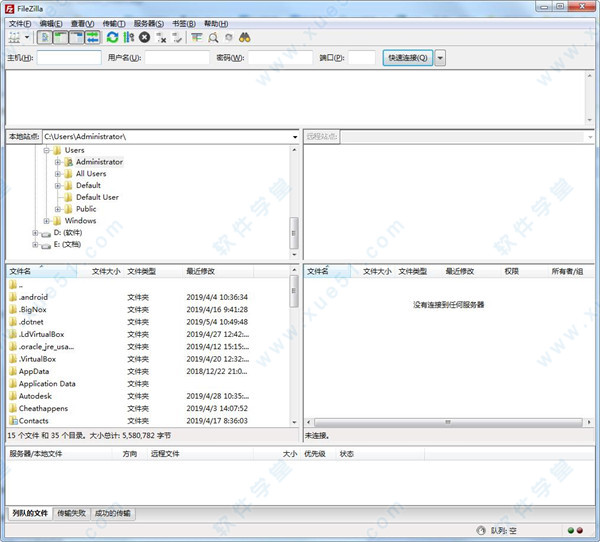This screenshot has width=600, height=542.
Task: Open the 传输(T) menu
Action: [114, 24]
